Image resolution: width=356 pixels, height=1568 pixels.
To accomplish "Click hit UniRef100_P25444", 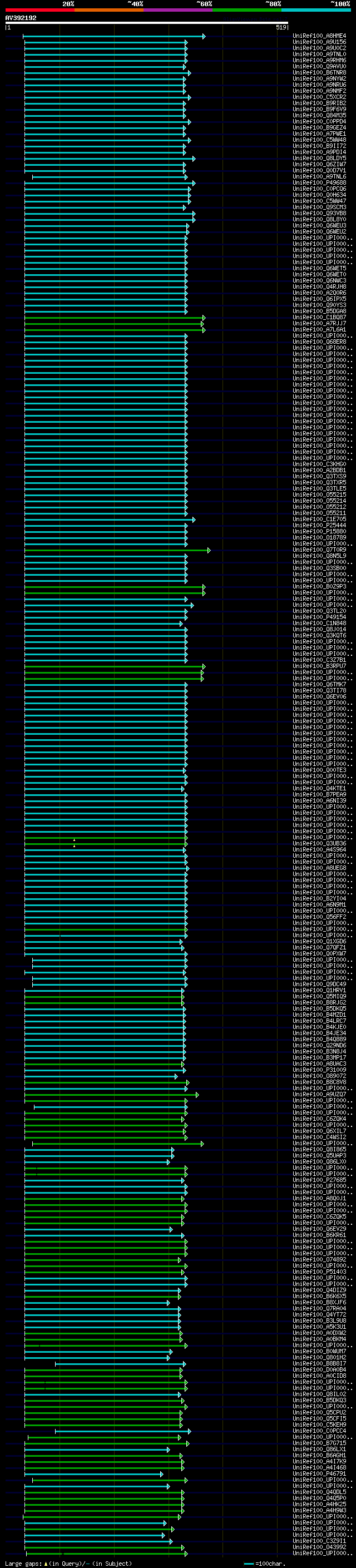I will [319, 525].
